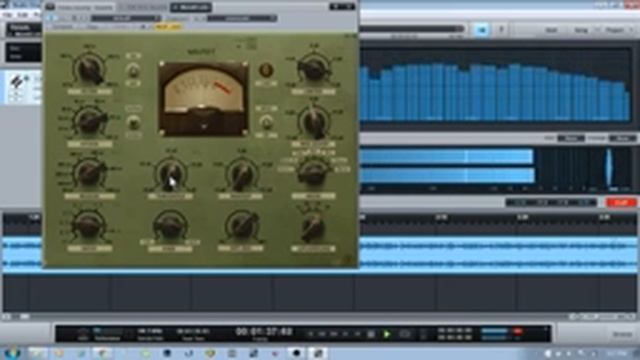This screenshot has height=360, width=640.
Task: Flip the upper toggle switch left of VU meter
Action: pyautogui.click(x=133, y=71)
